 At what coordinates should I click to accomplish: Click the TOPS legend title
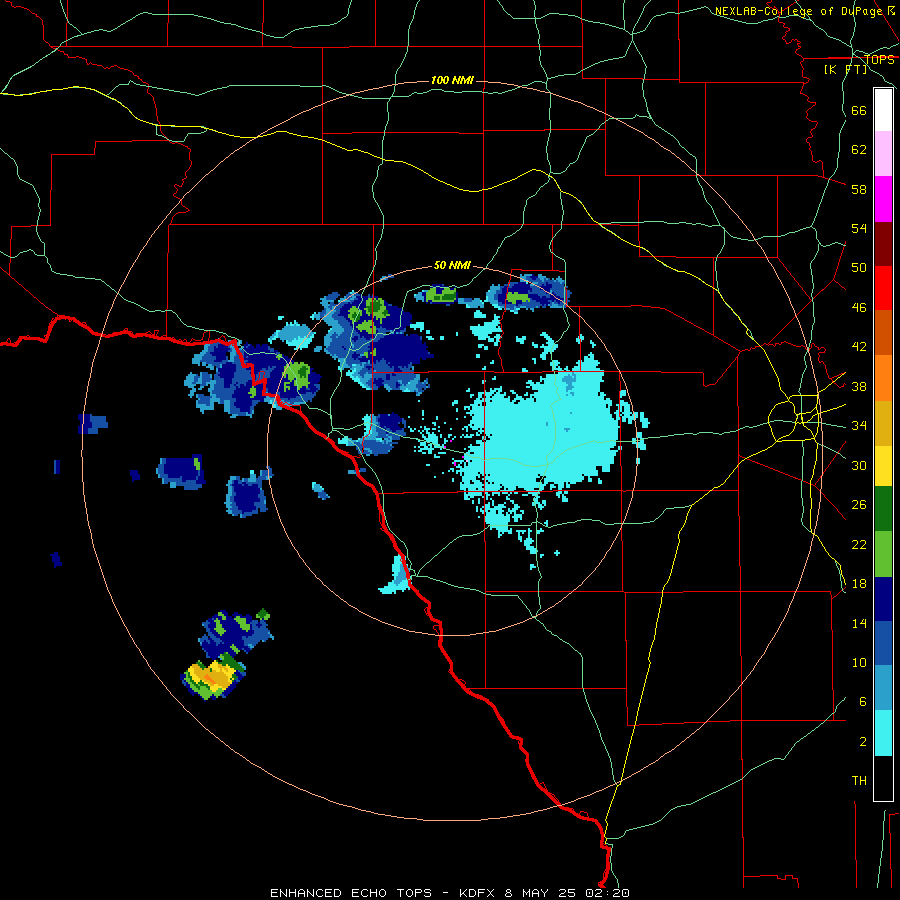pos(879,59)
